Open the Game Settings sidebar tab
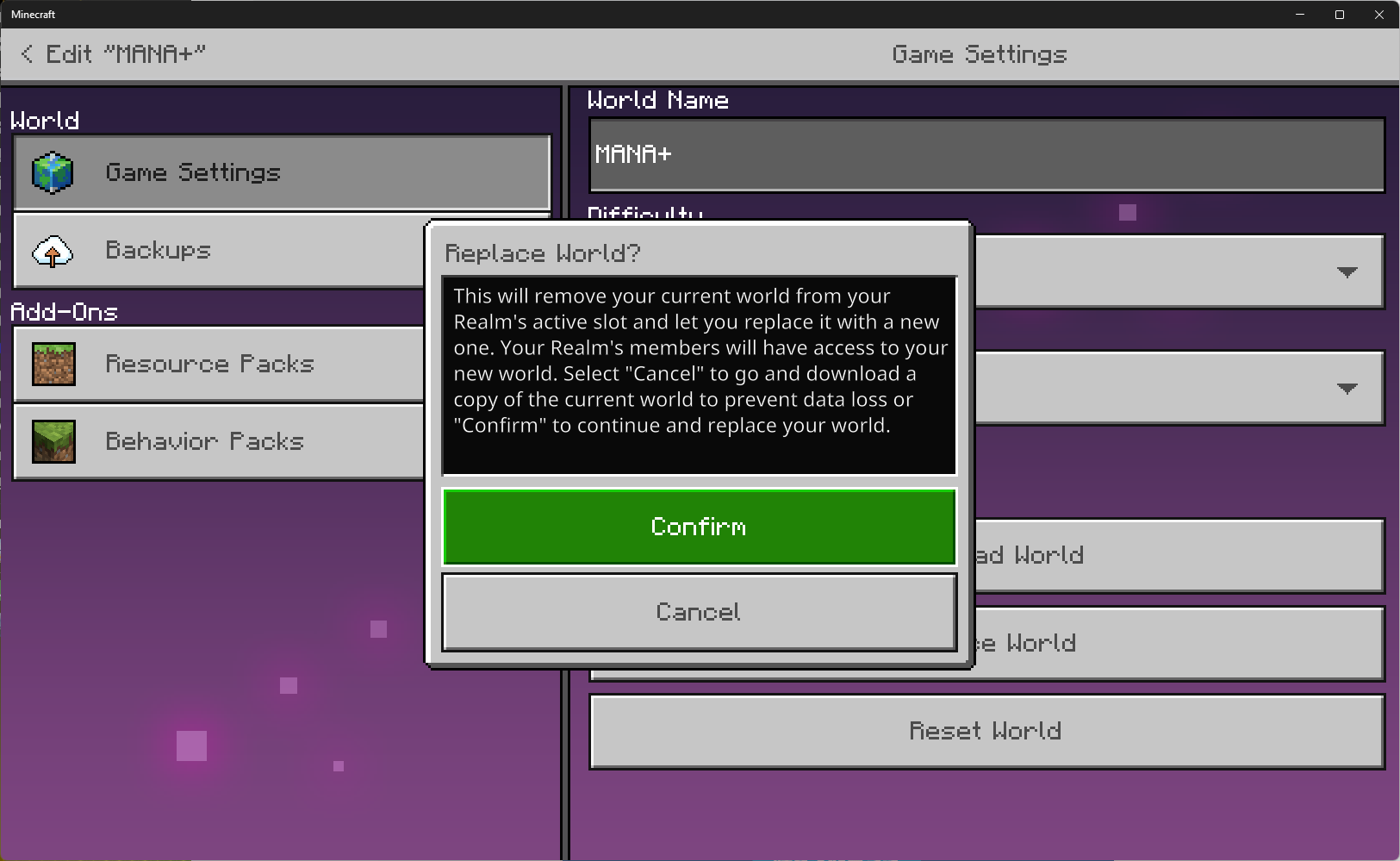This screenshot has width=1400, height=861. (x=282, y=172)
